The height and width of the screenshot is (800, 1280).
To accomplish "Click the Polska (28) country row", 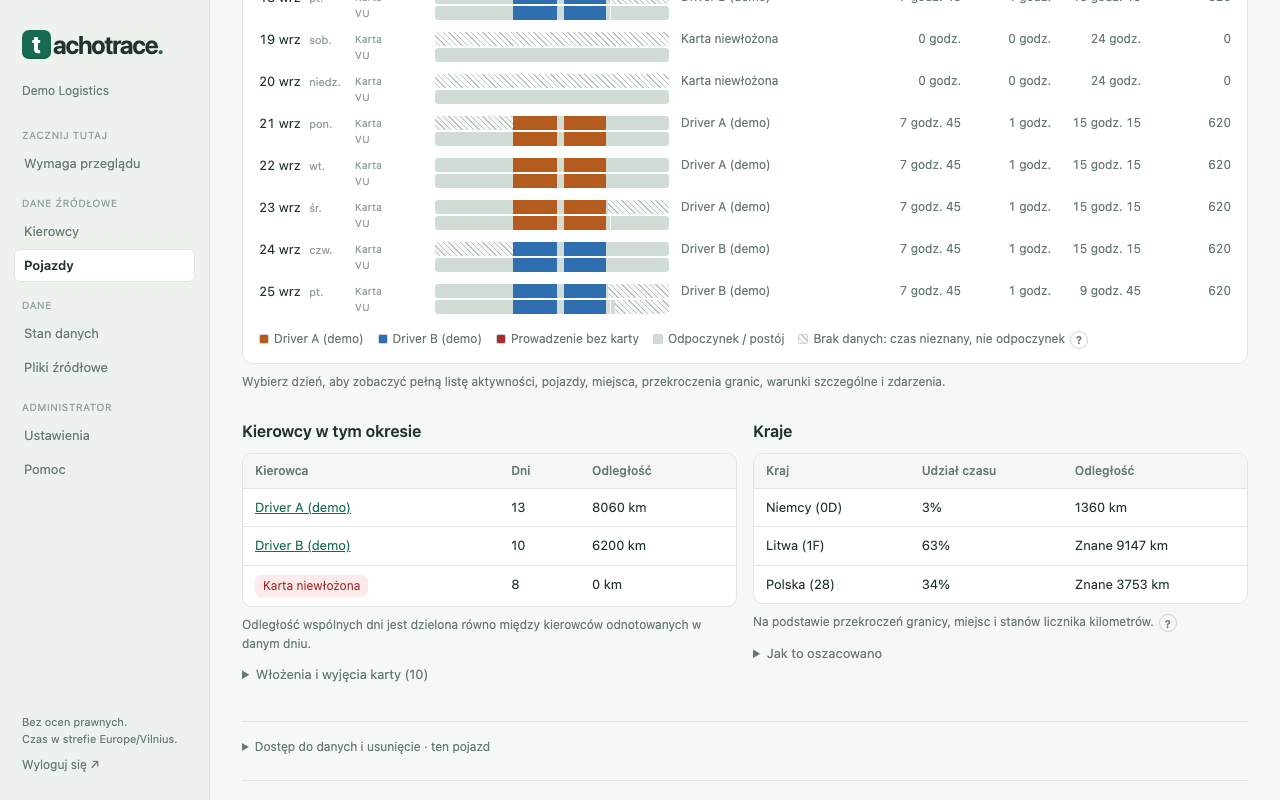I will point(1000,584).
